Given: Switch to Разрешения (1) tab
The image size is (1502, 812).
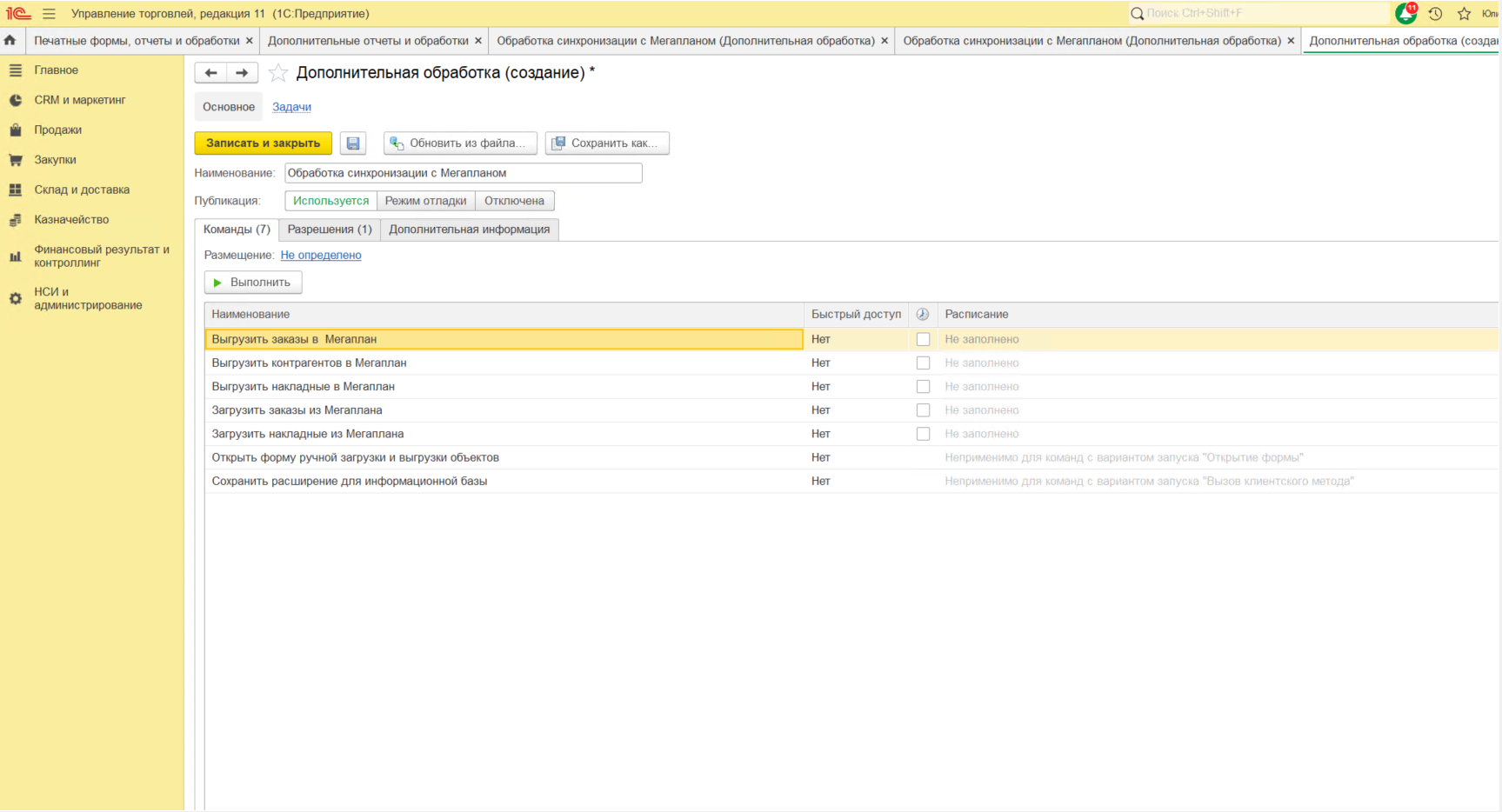Looking at the screenshot, I should [x=330, y=230].
